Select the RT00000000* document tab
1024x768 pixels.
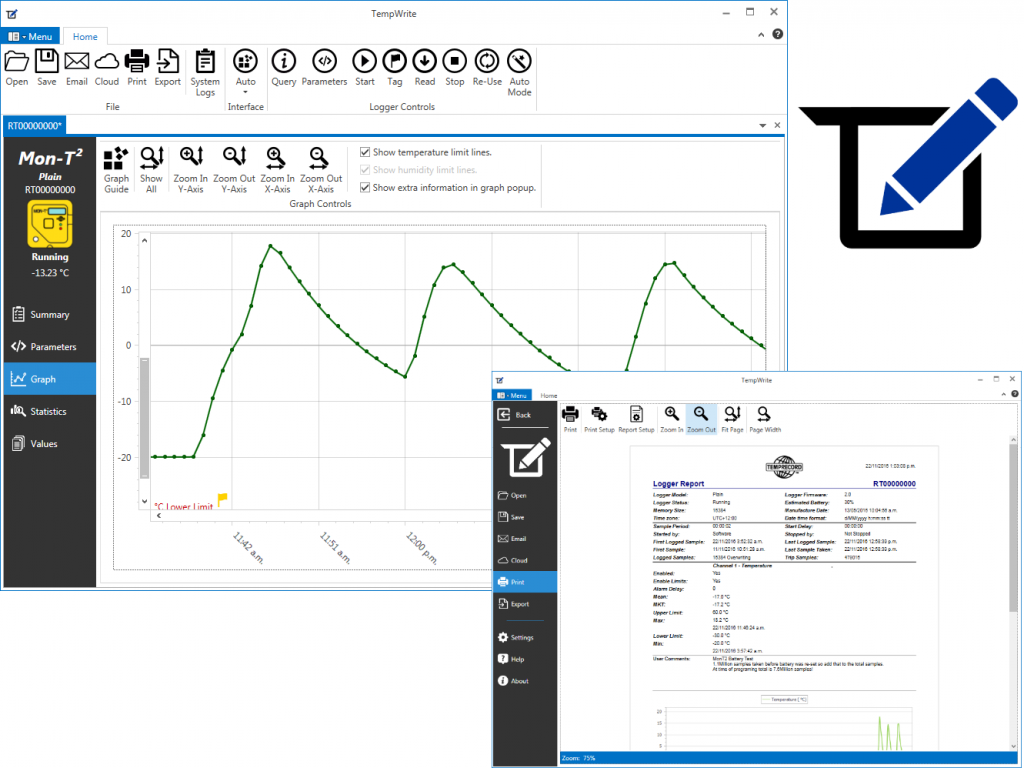(x=35, y=125)
